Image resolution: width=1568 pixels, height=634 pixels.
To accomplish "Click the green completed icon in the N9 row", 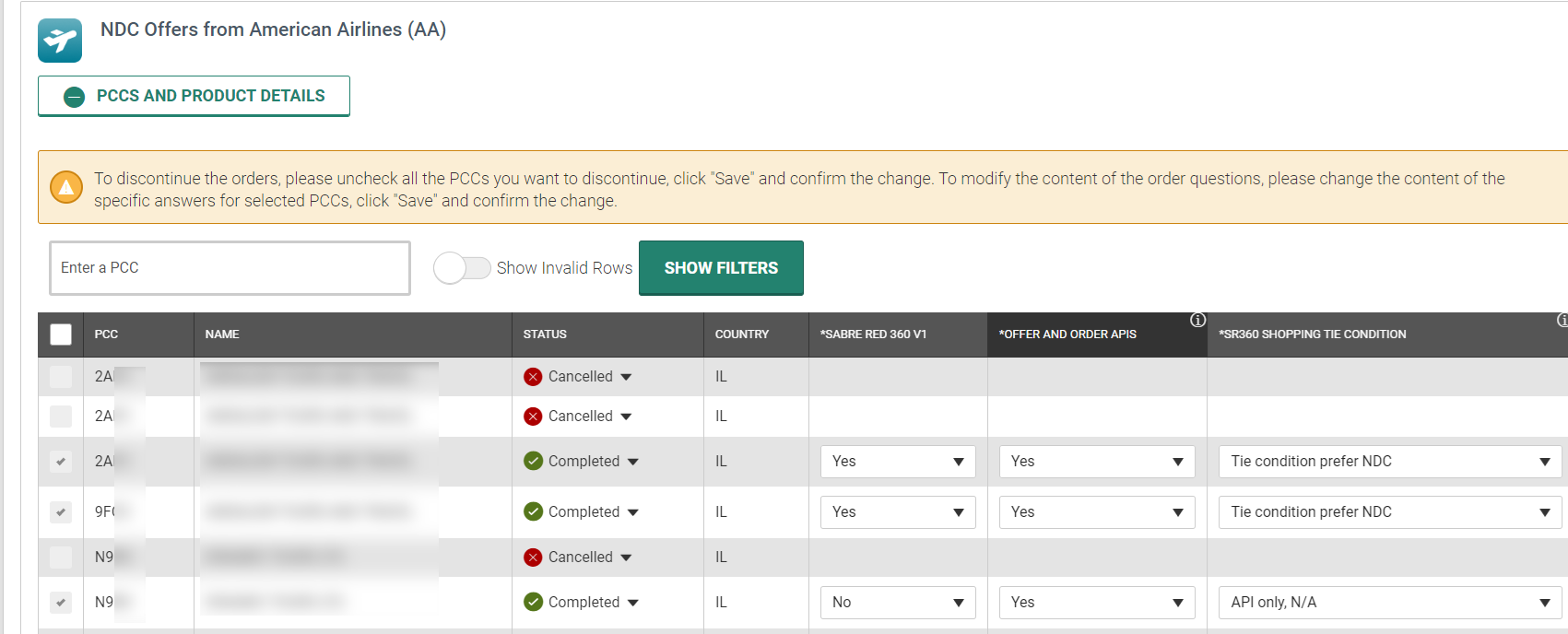I will coord(533,602).
